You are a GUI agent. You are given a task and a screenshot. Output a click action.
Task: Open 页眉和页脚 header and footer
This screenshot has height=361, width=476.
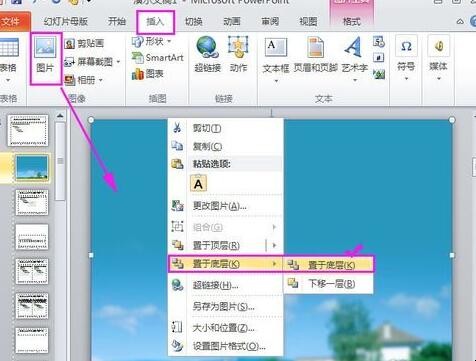click(315, 55)
